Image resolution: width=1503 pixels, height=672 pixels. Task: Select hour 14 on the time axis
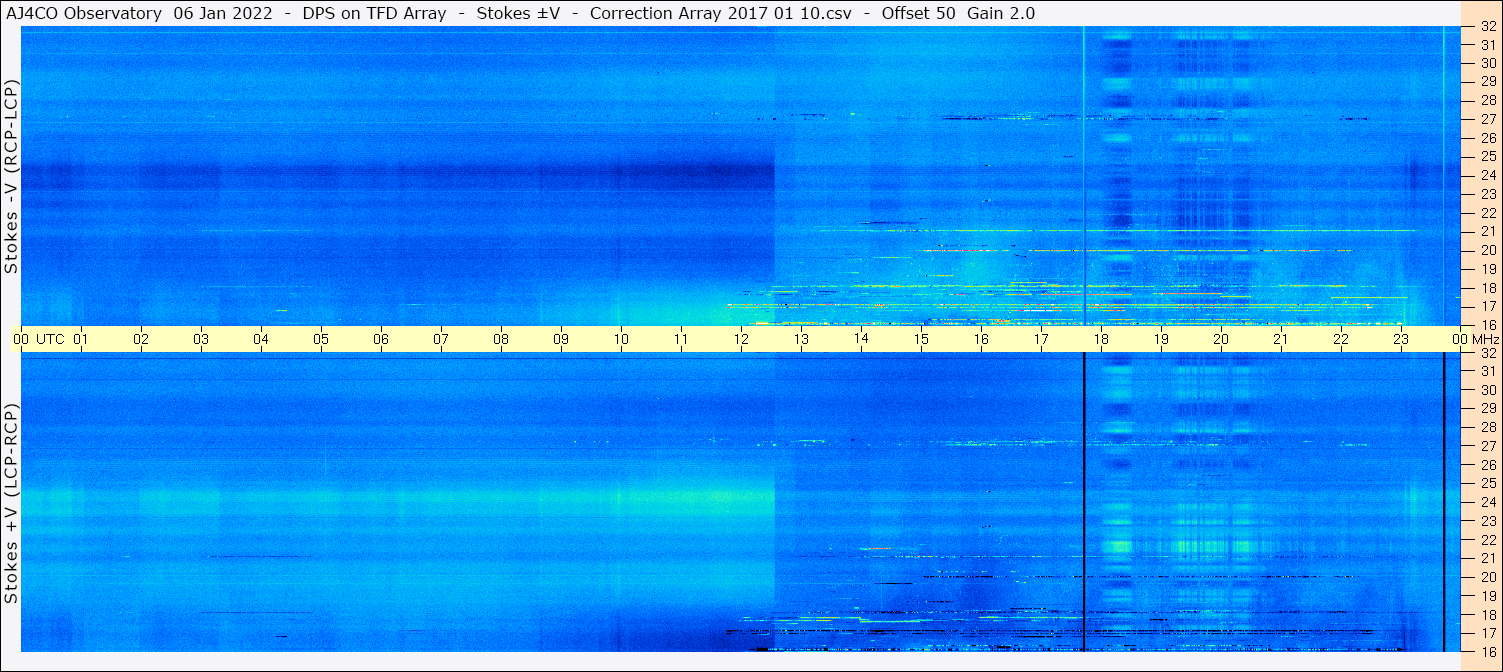861,339
